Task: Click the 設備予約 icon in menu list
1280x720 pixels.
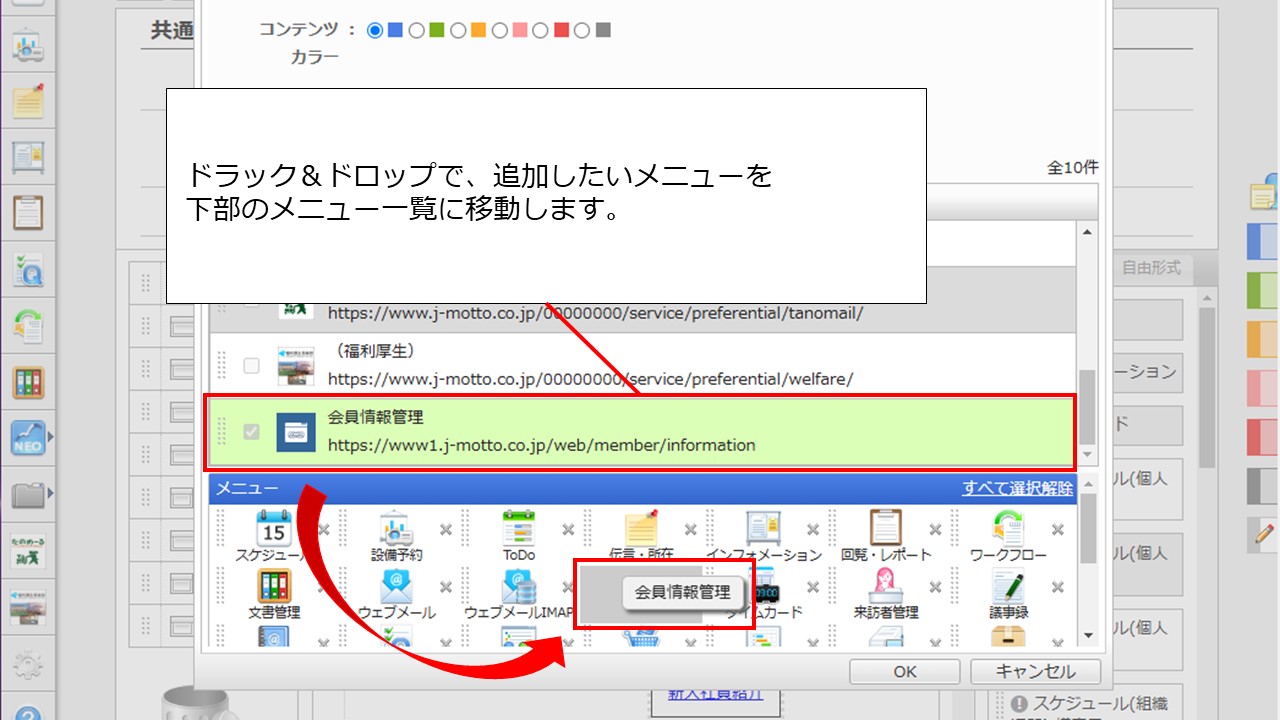Action: point(396,527)
